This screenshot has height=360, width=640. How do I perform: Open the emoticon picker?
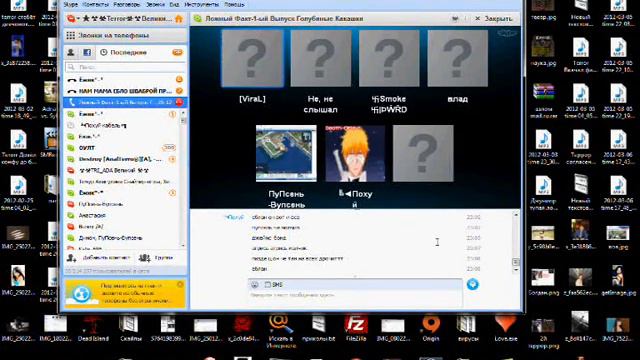pos(254,284)
